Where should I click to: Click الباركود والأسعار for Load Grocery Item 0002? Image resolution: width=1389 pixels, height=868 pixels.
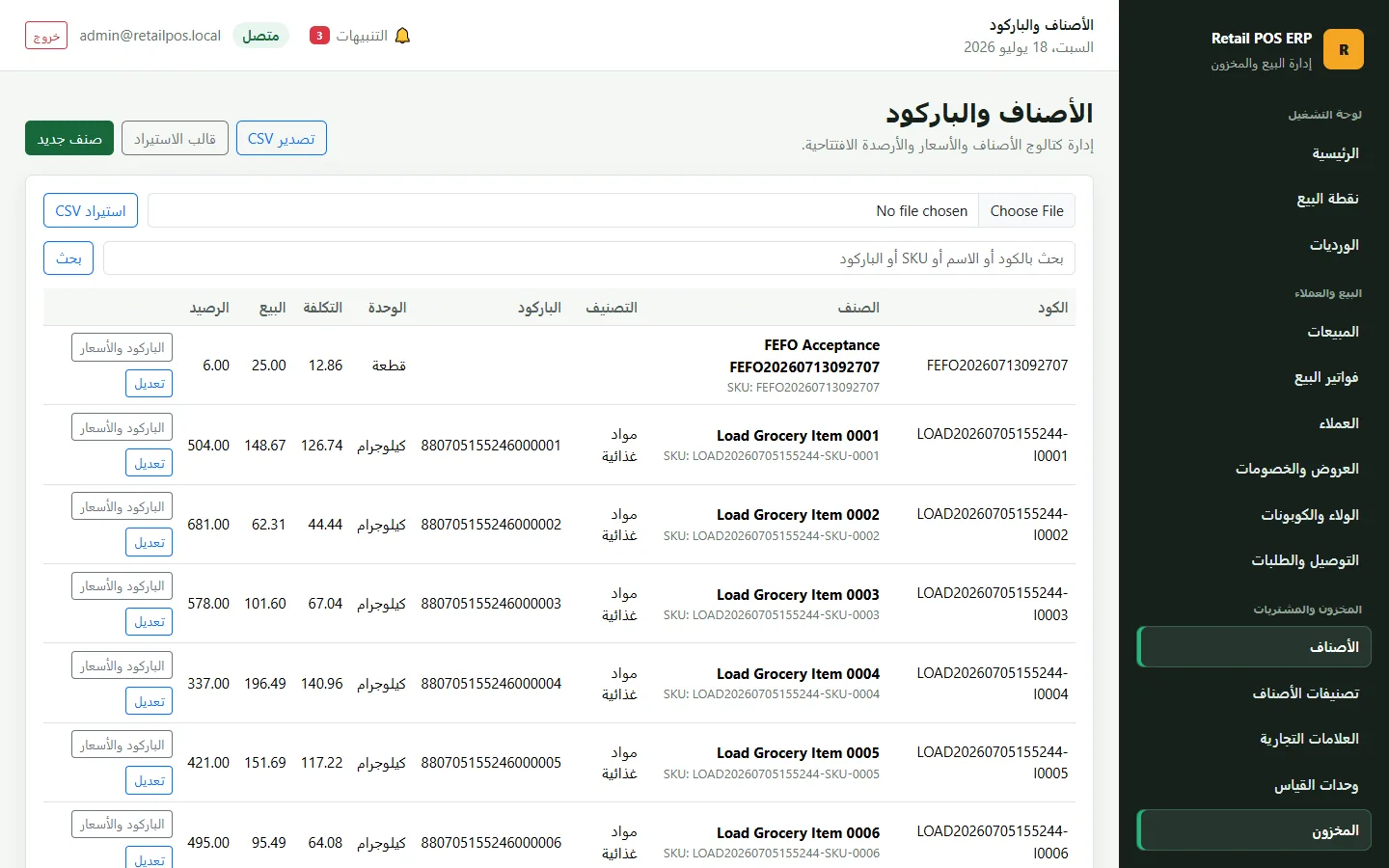pos(122,506)
